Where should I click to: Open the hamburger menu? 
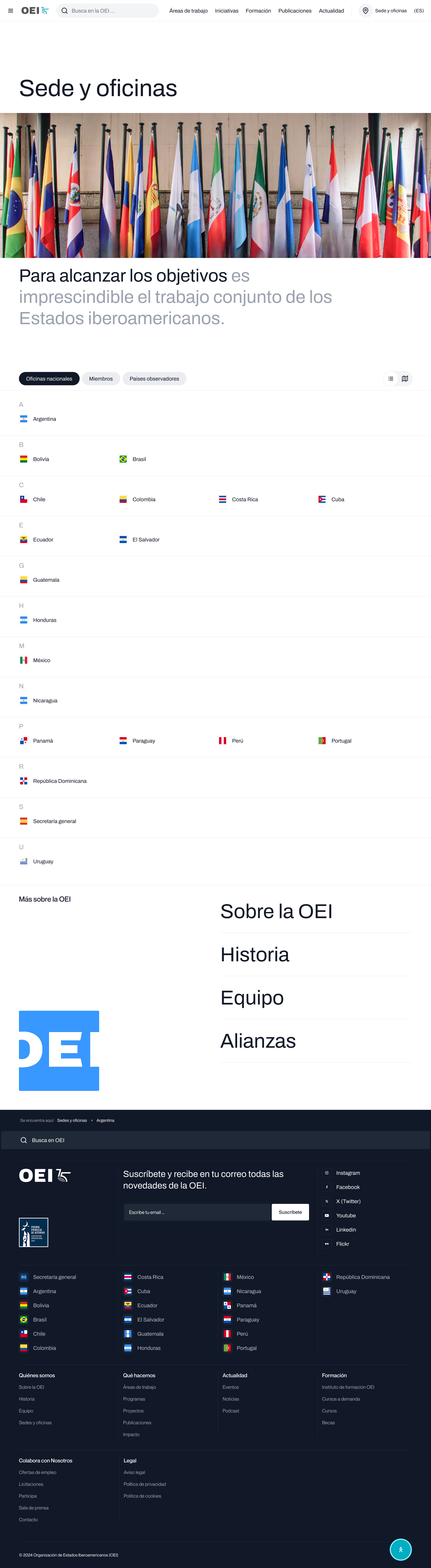[x=10, y=11]
